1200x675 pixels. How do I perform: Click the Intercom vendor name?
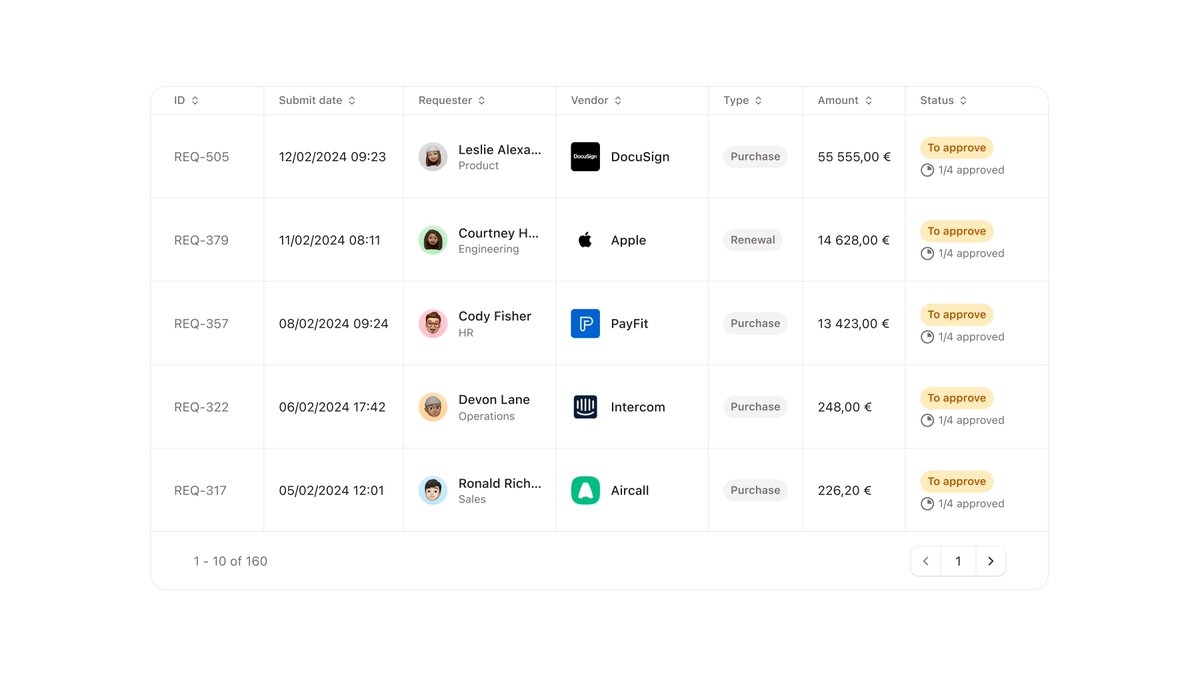(638, 407)
